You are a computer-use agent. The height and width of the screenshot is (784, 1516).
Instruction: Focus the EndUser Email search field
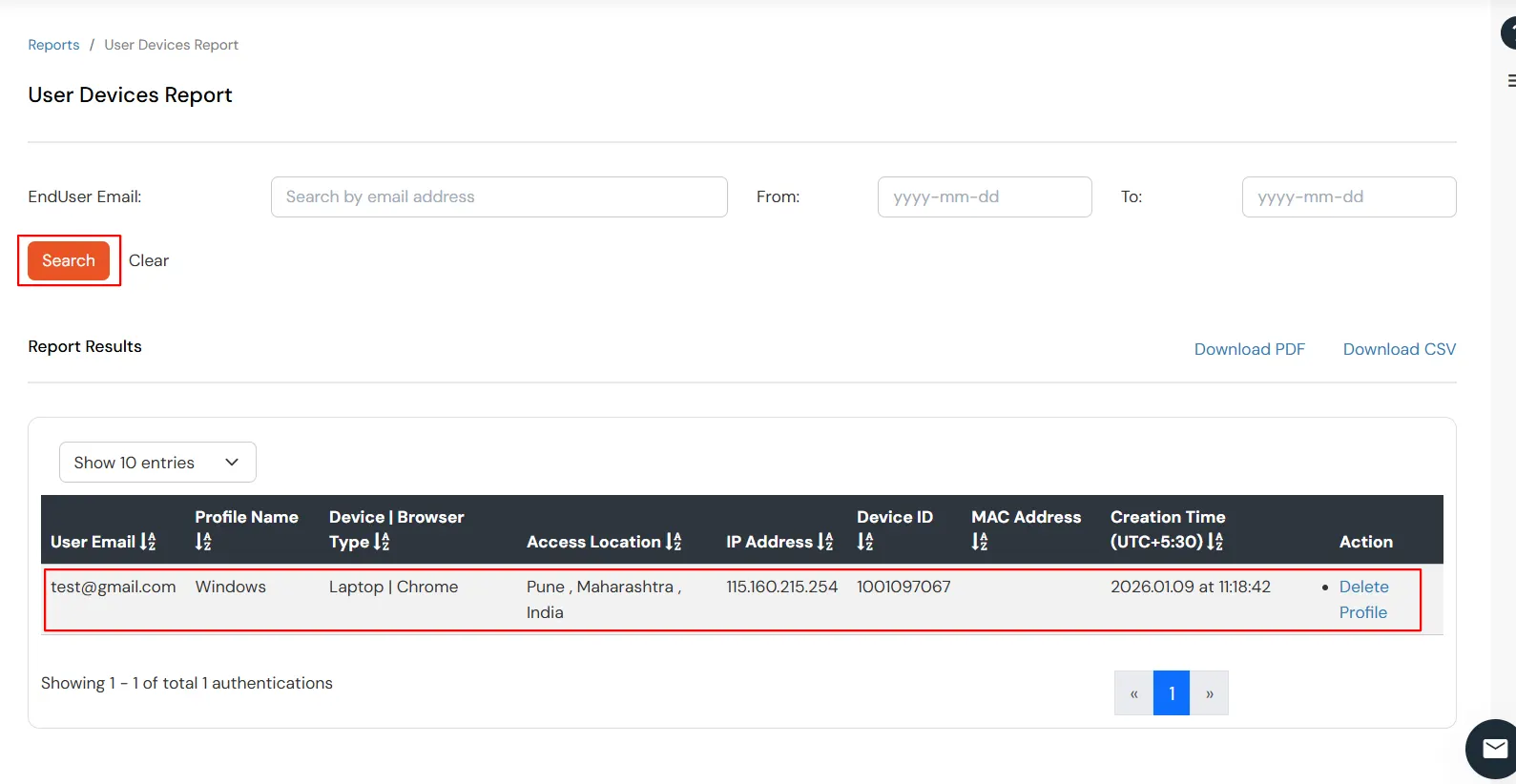click(499, 196)
